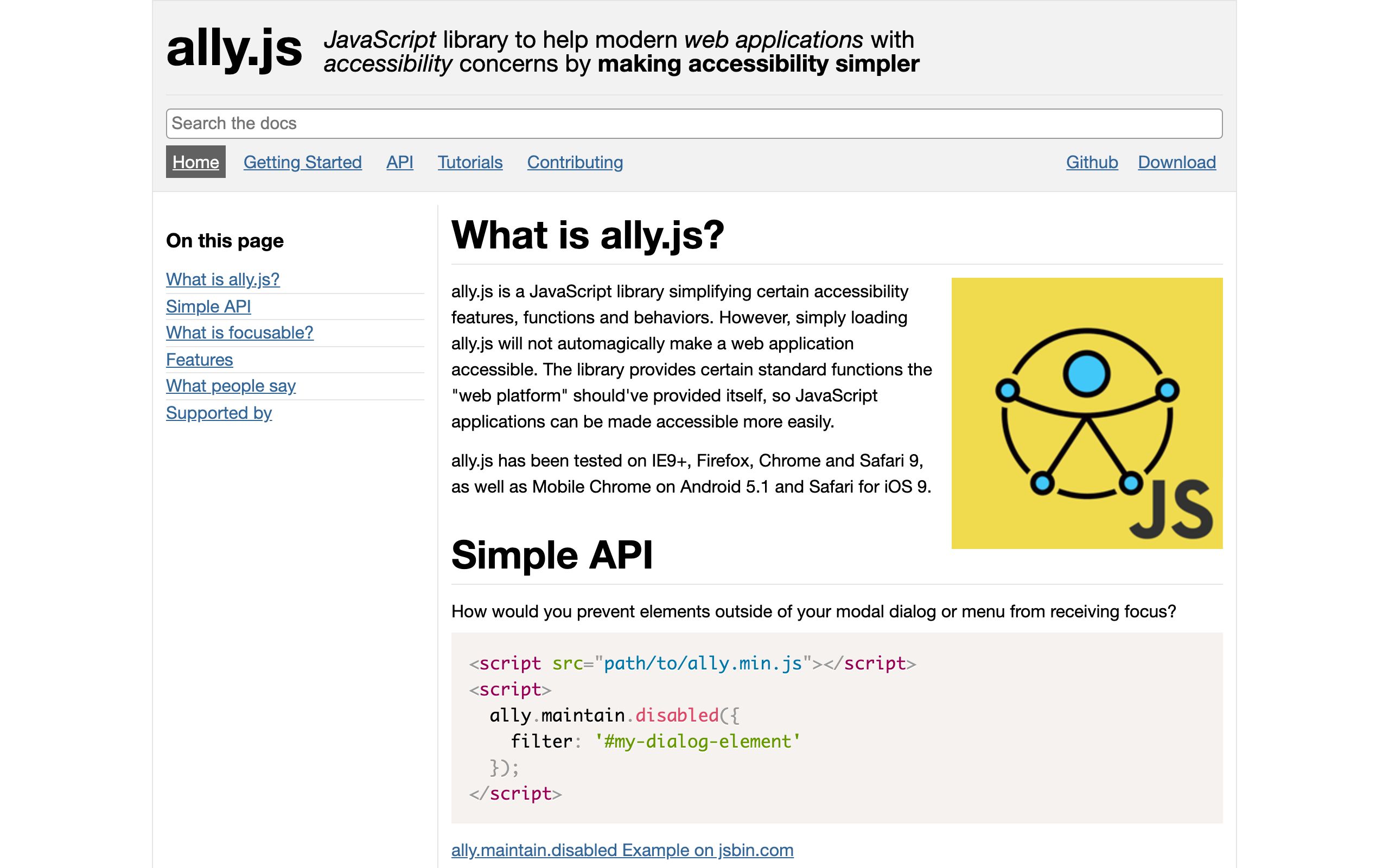Click the ally.js site title
1389x868 pixels.
[234, 49]
